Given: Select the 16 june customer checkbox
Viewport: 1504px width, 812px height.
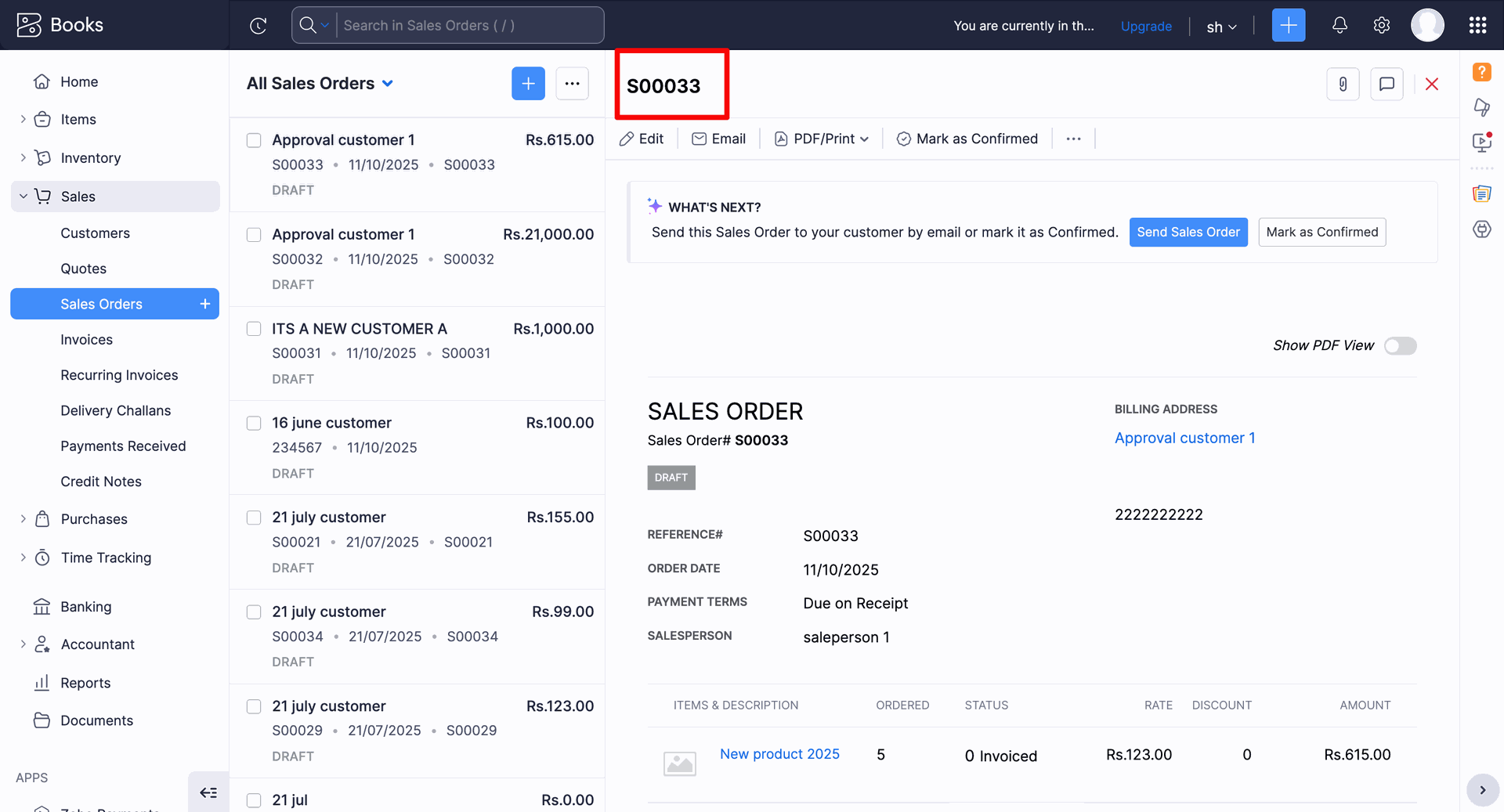Looking at the screenshot, I should tap(254, 423).
